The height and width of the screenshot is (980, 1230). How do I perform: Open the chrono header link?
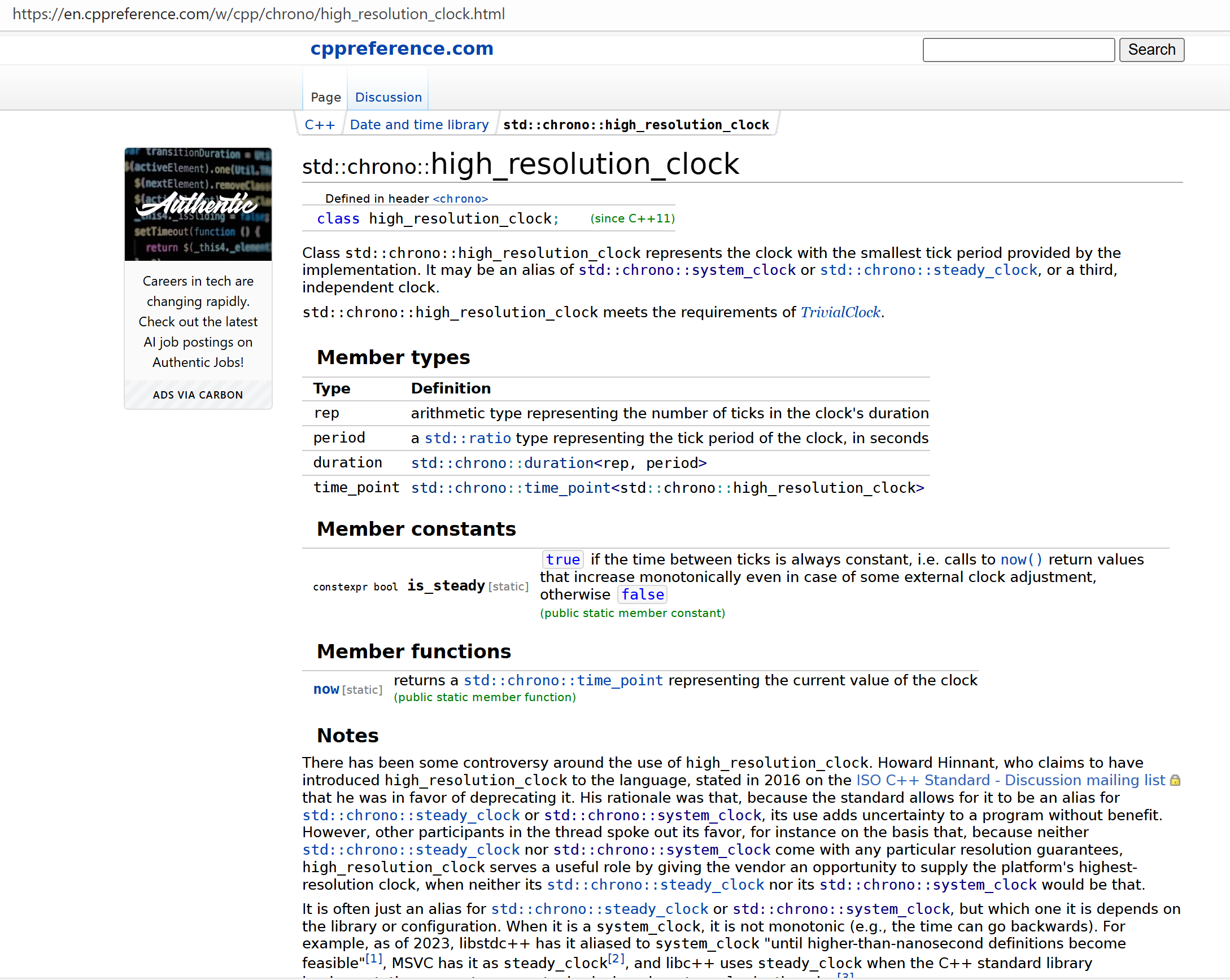pos(460,199)
